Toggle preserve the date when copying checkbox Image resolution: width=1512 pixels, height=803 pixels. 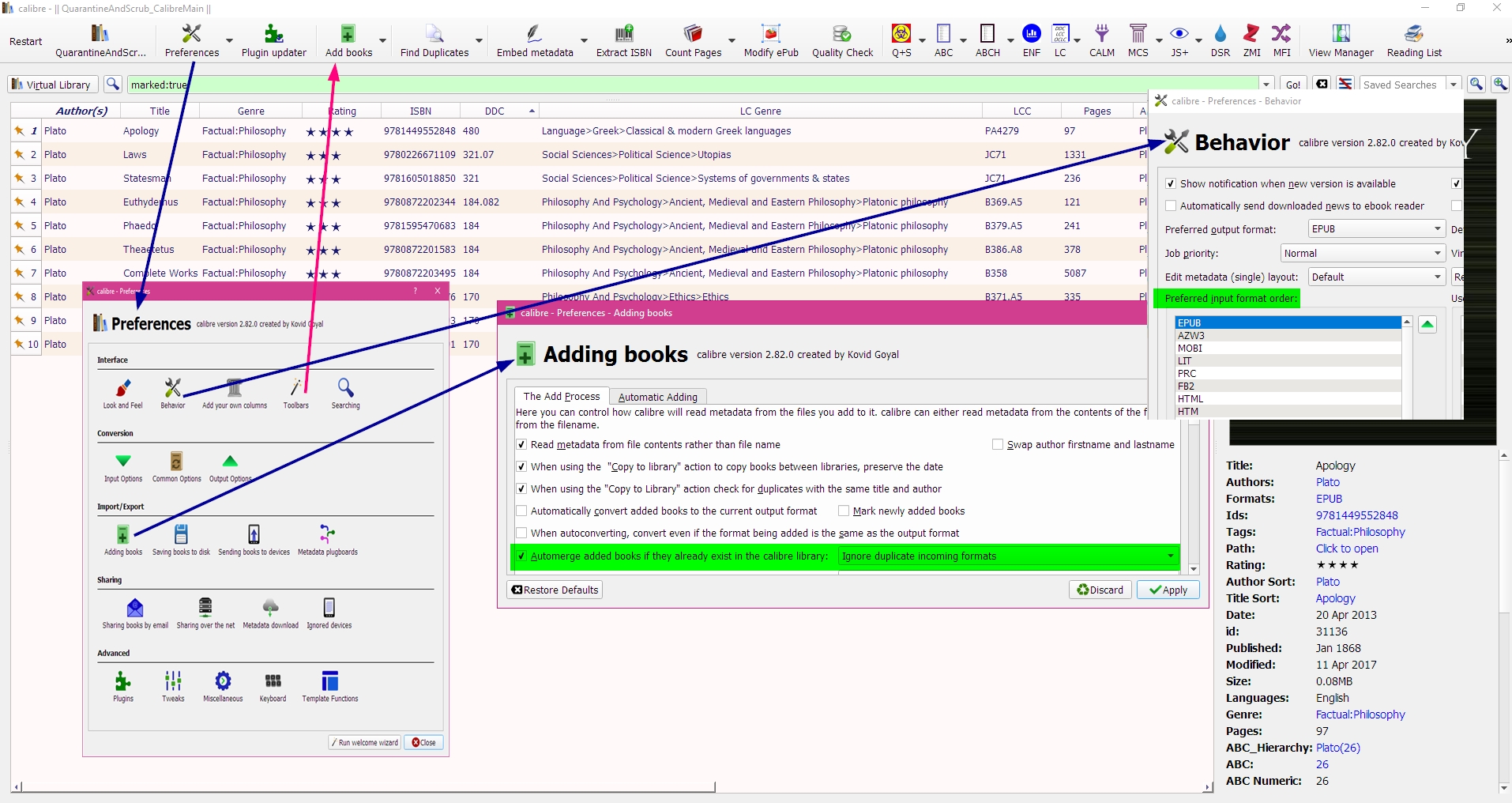(521, 467)
